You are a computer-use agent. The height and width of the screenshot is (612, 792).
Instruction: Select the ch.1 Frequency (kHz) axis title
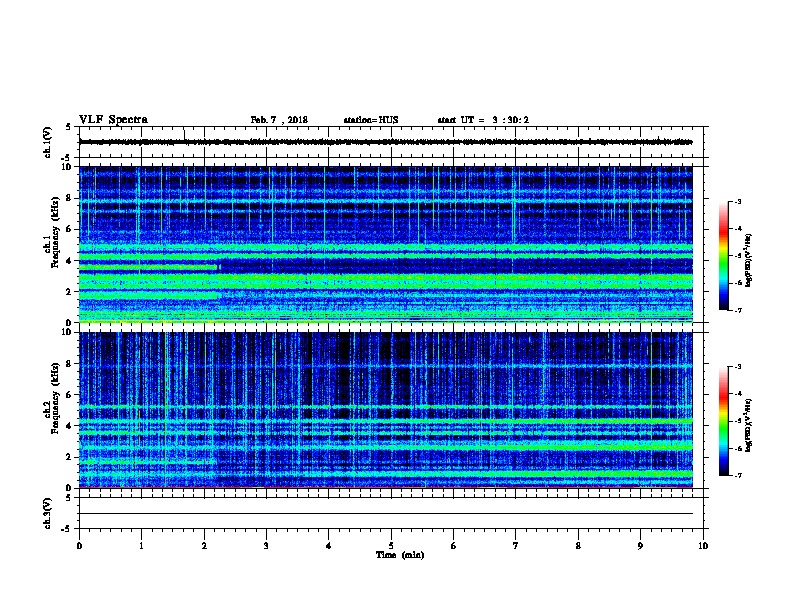tap(52, 232)
